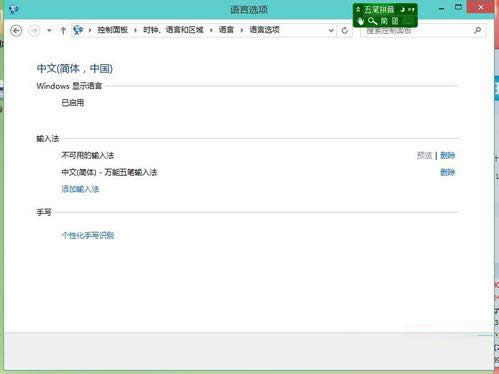Go up one folder level

(x=63, y=31)
